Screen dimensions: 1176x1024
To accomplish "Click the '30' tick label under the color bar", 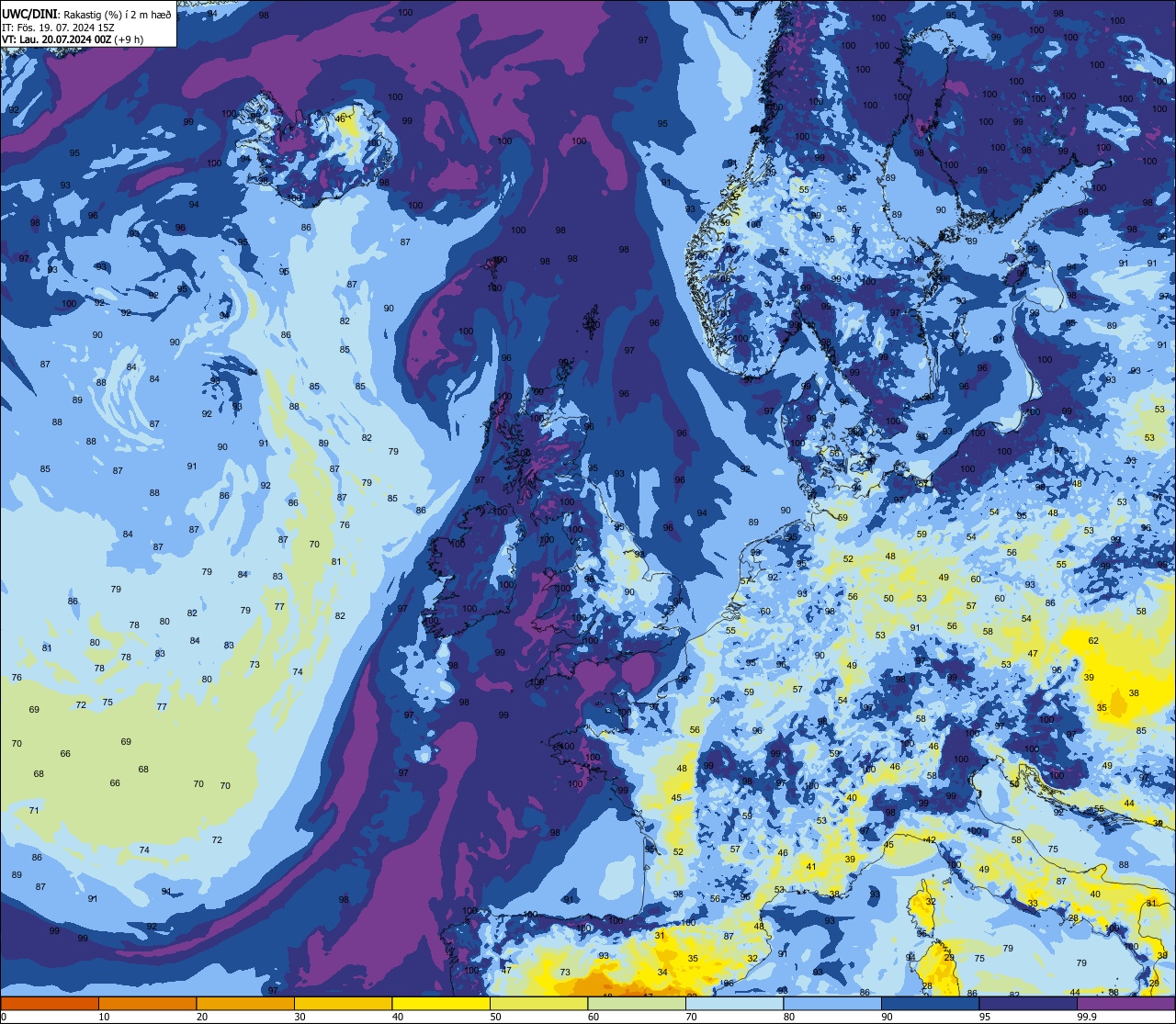I will [x=300, y=1017].
